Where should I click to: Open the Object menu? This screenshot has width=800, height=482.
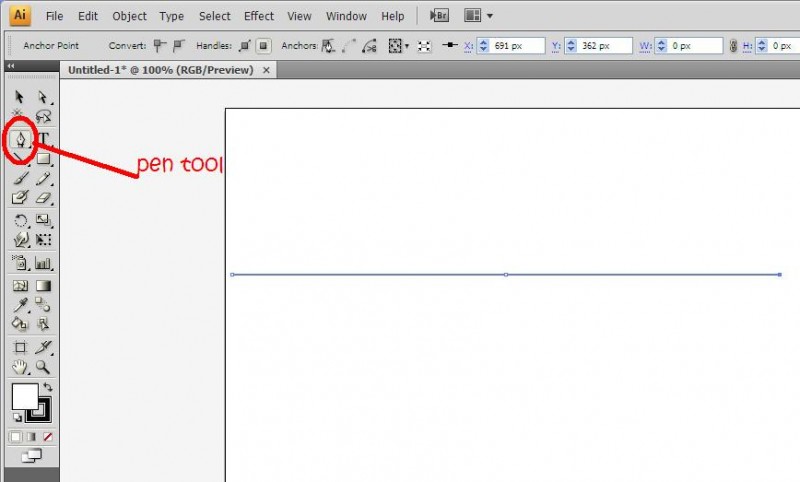129,16
